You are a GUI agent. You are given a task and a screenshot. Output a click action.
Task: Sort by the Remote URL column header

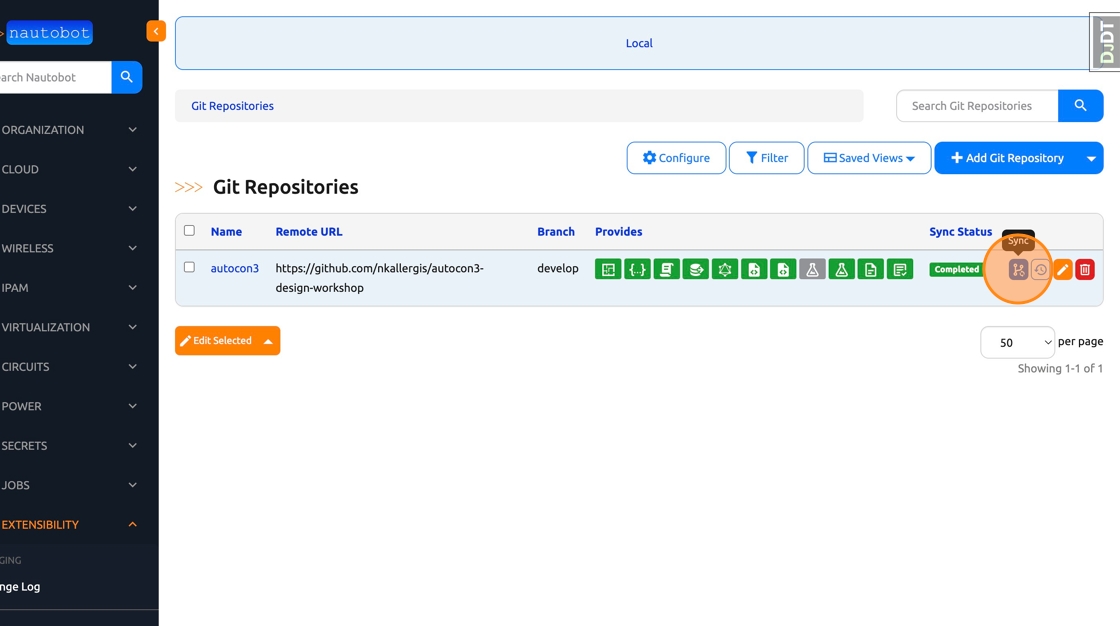coord(309,232)
